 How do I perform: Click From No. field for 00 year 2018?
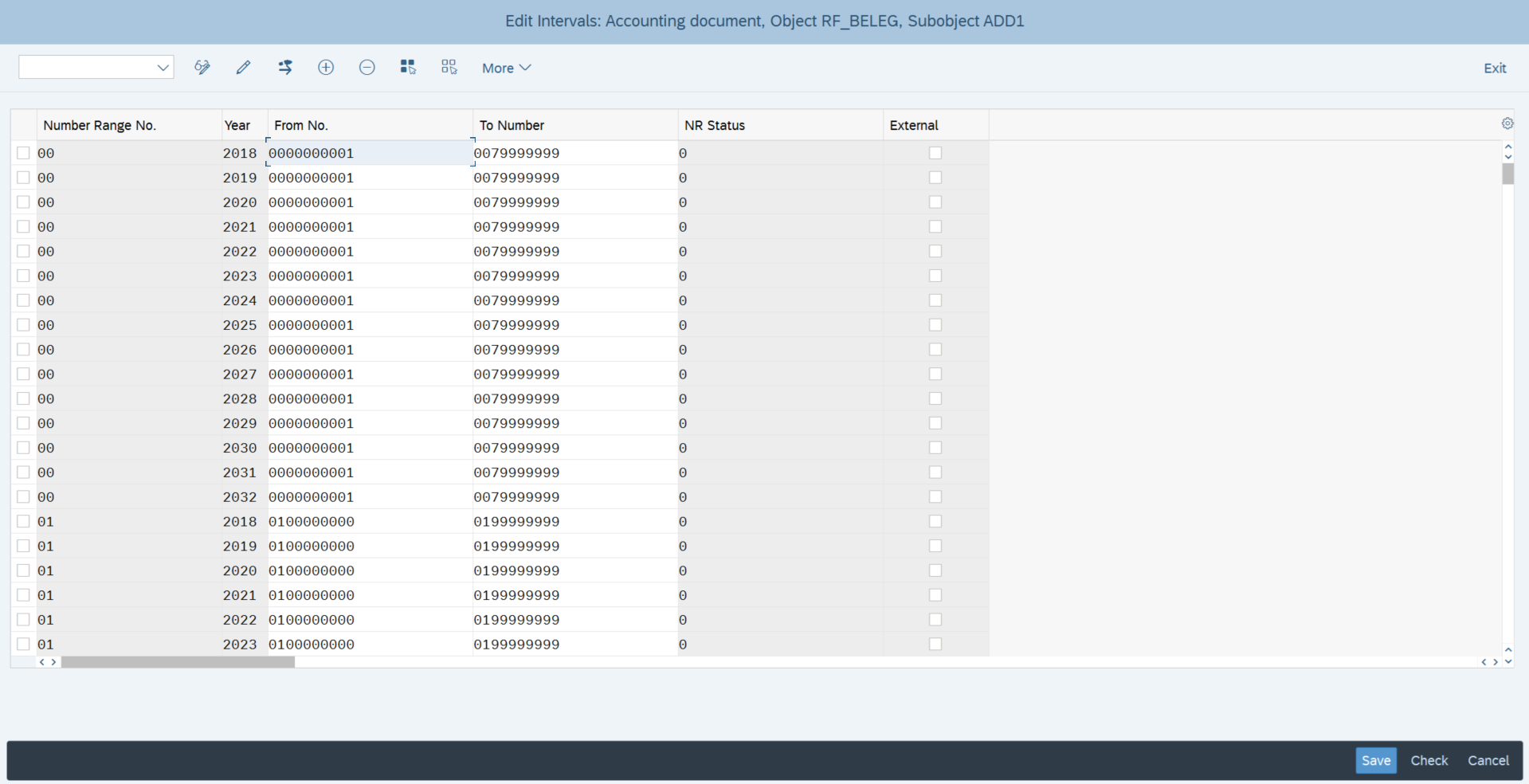click(370, 153)
